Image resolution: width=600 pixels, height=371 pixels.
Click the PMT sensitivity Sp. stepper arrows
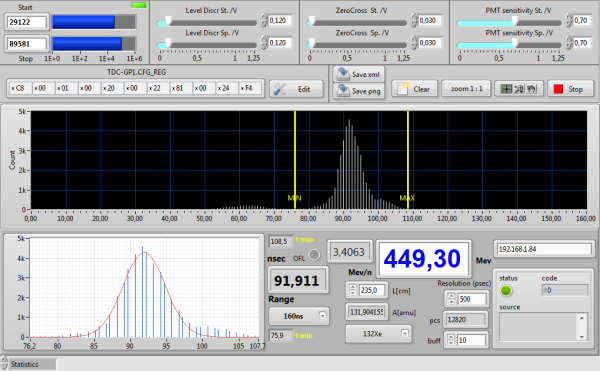(x=569, y=42)
